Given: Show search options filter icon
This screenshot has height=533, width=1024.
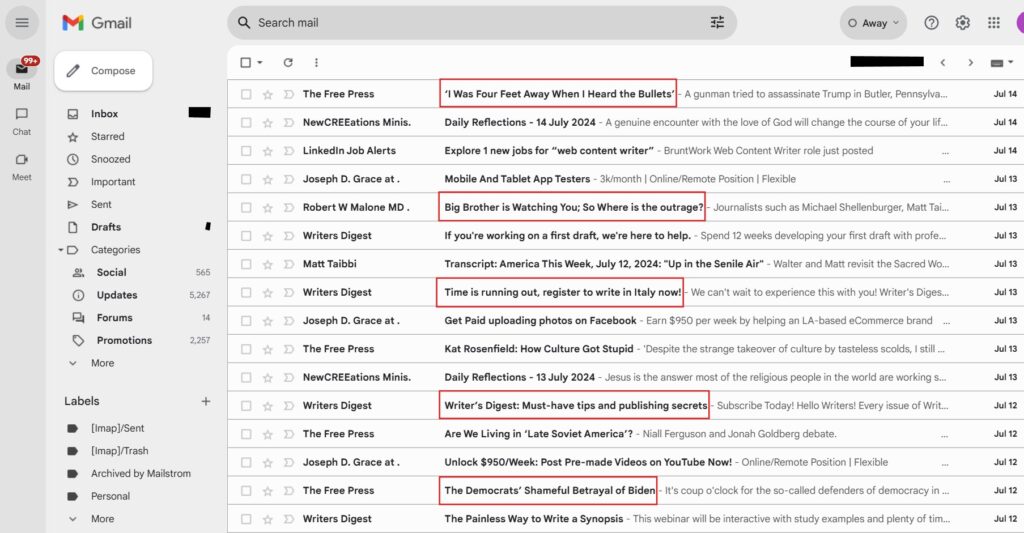Looking at the screenshot, I should coord(717,23).
